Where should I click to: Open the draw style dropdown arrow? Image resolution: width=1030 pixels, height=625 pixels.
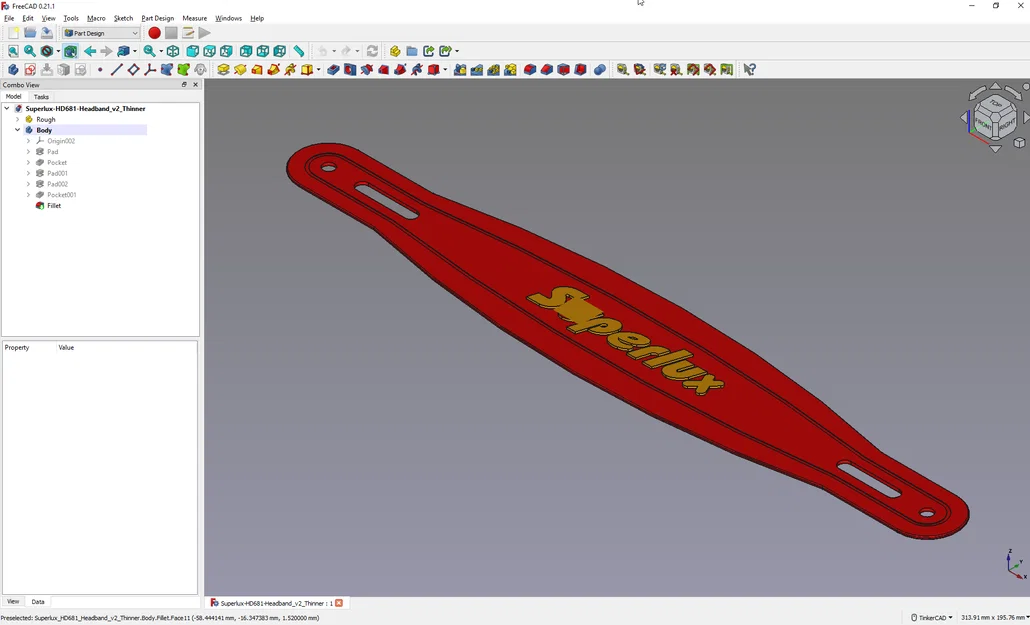tap(58, 51)
